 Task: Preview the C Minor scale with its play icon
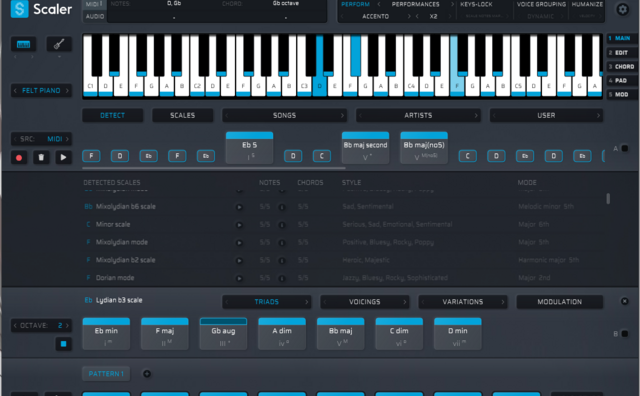pyautogui.click(x=239, y=225)
